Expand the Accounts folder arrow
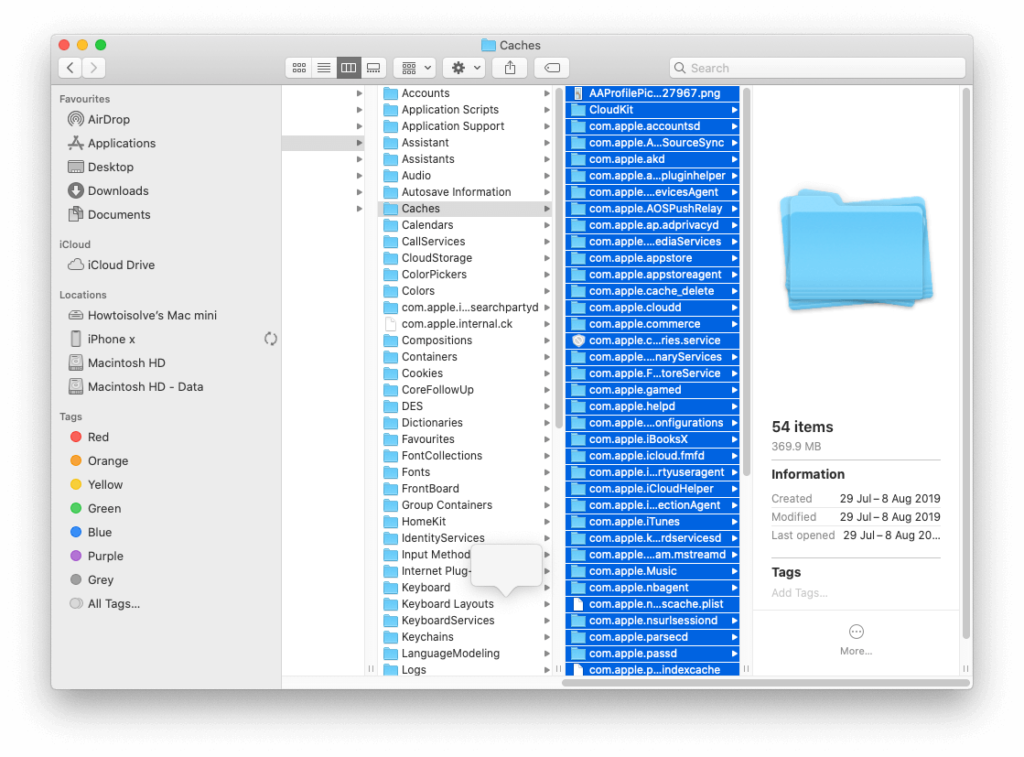Image resolution: width=1024 pixels, height=757 pixels. tap(547, 93)
